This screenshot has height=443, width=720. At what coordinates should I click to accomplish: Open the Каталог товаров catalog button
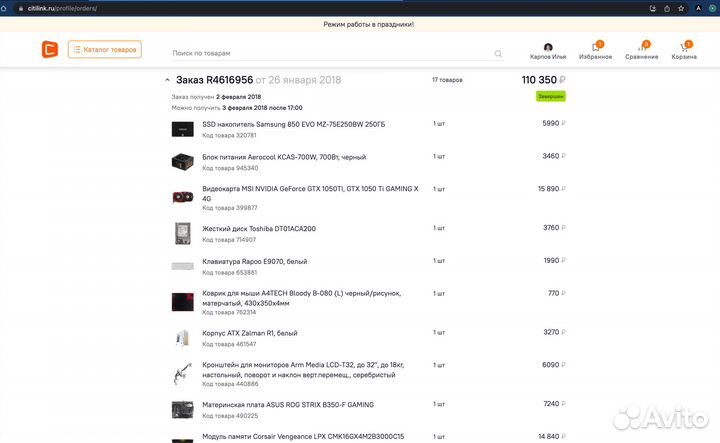(105, 49)
